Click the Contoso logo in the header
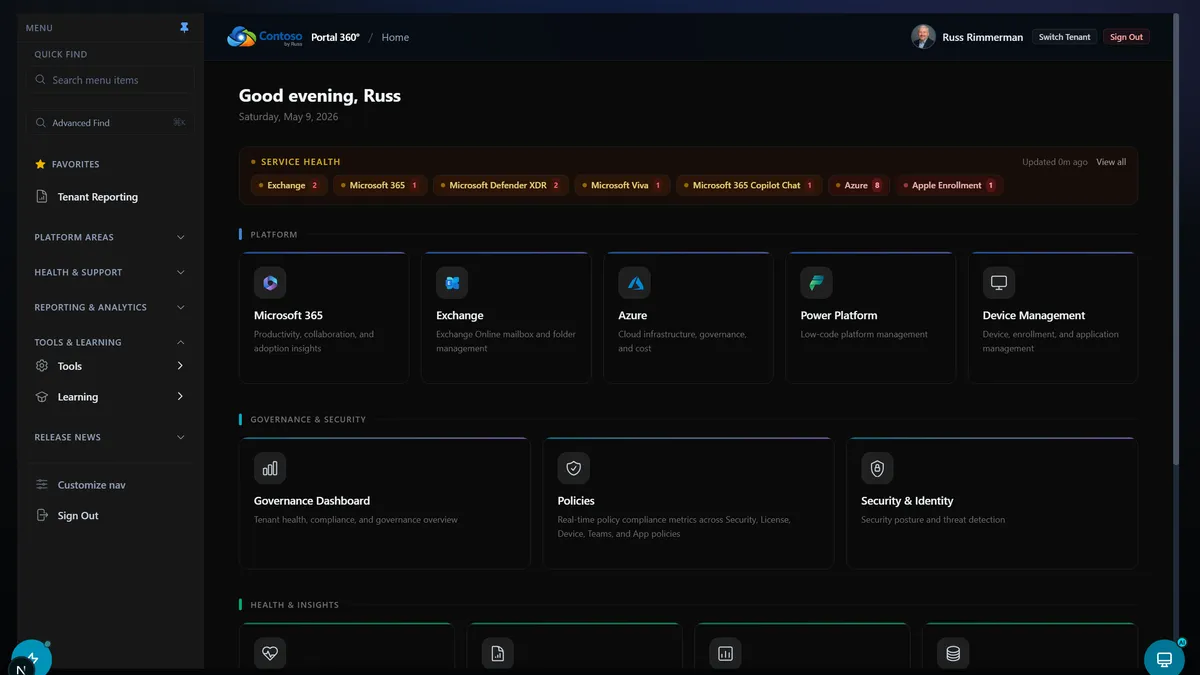Image resolution: width=1200 pixels, height=675 pixels. 265,37
